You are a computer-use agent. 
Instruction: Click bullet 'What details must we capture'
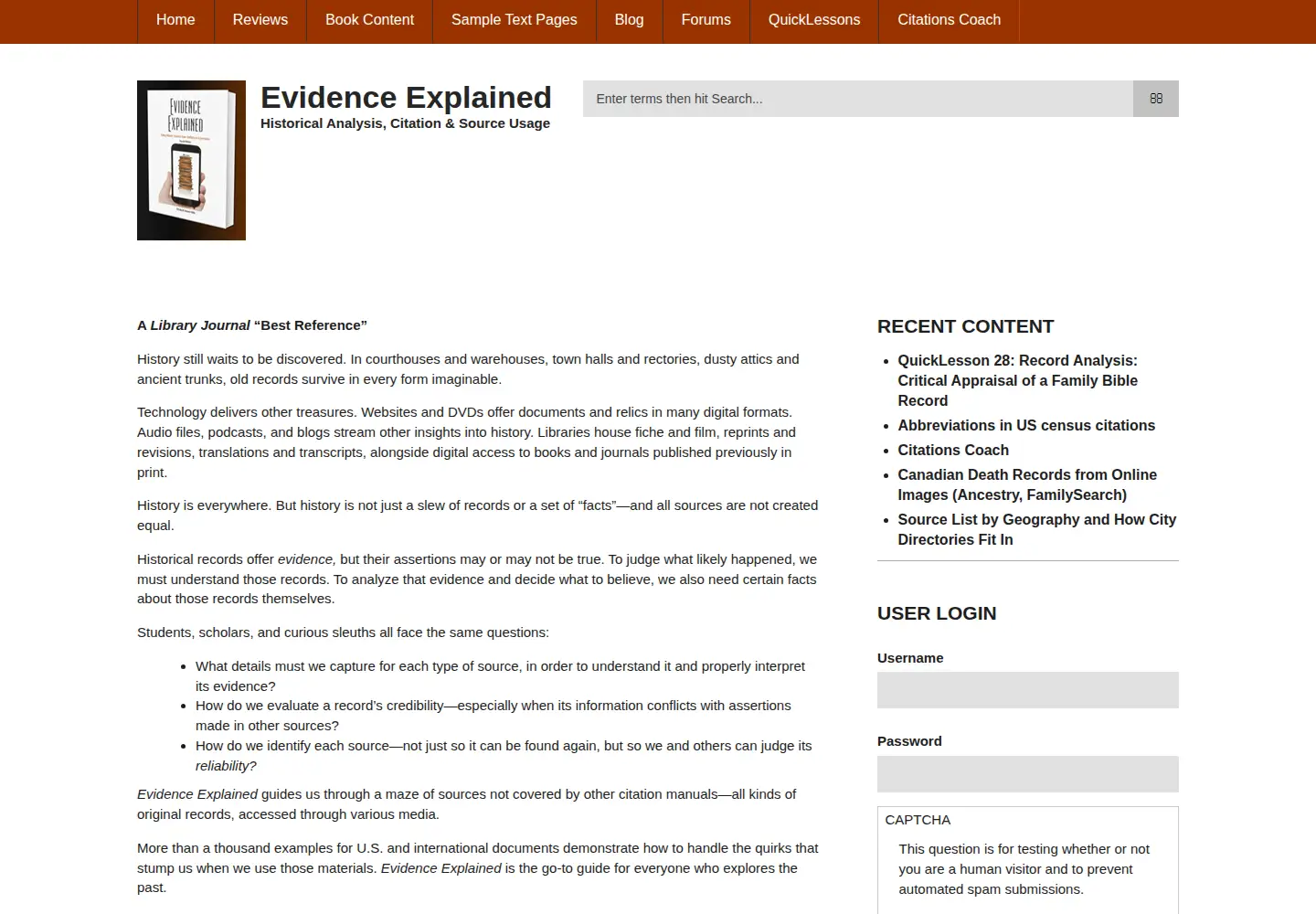click(x=500, y=675)
